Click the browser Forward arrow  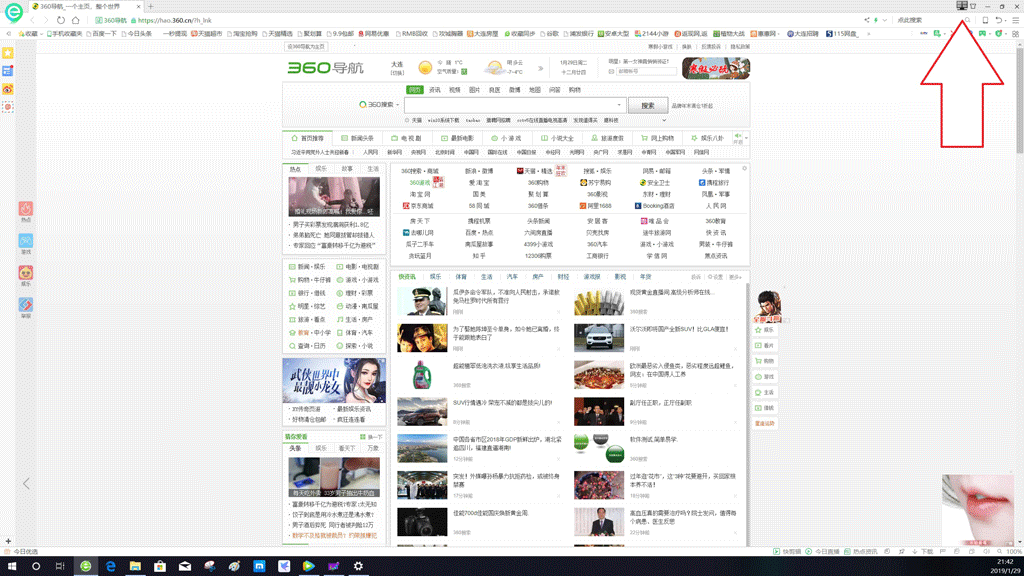[46, 20]
